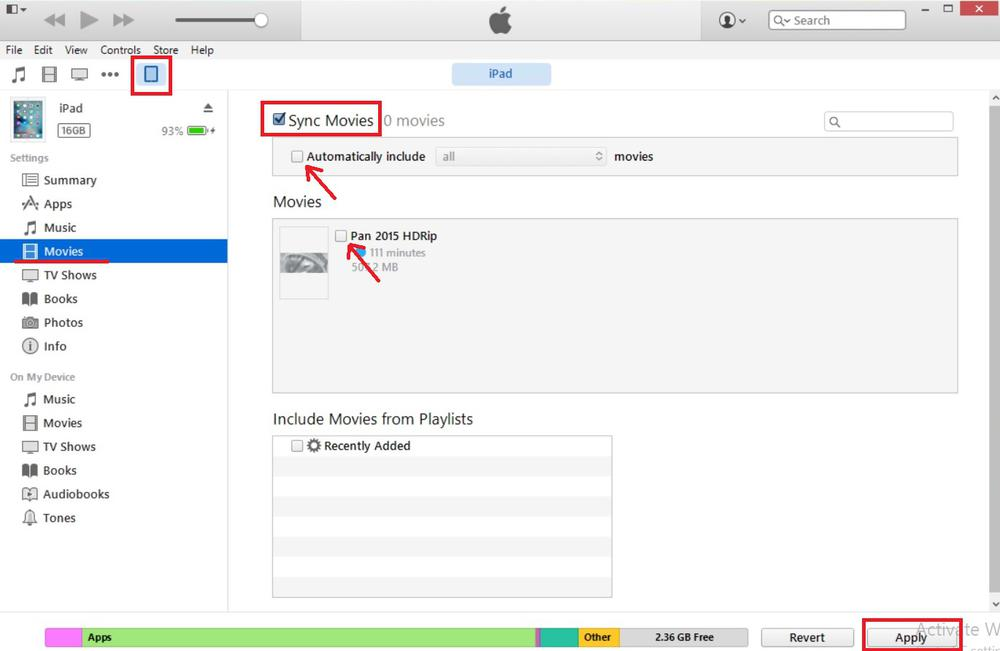The height and width of the screenshot is (651, 1000).
Task: Click the iPad device thumbnail image
Action: point(28,119)
